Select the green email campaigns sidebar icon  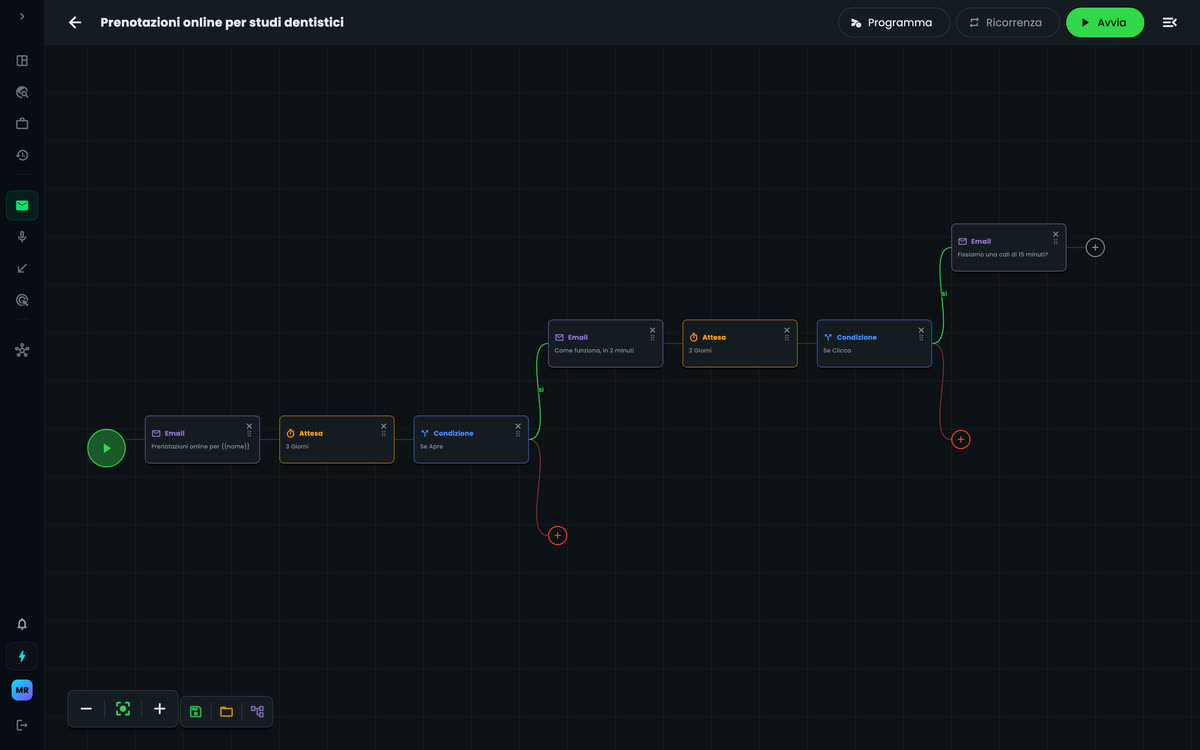click(22, 205)
